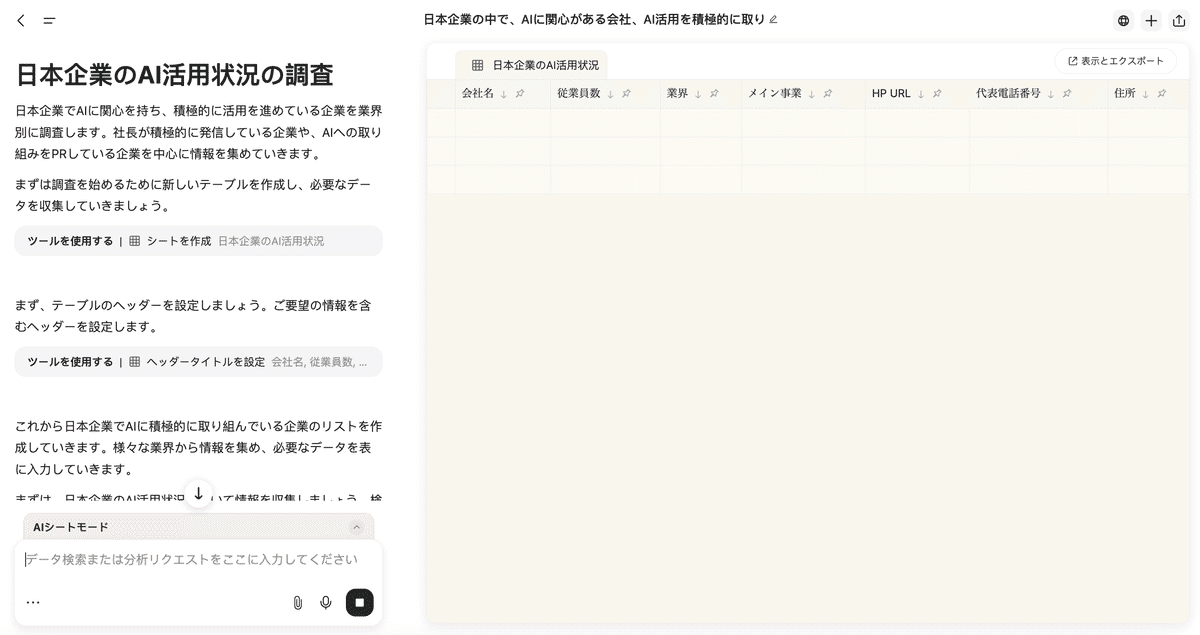Screen dimensions: 1200x635
Task: Stop generation with the square button
Action: (x=359, y=602)
